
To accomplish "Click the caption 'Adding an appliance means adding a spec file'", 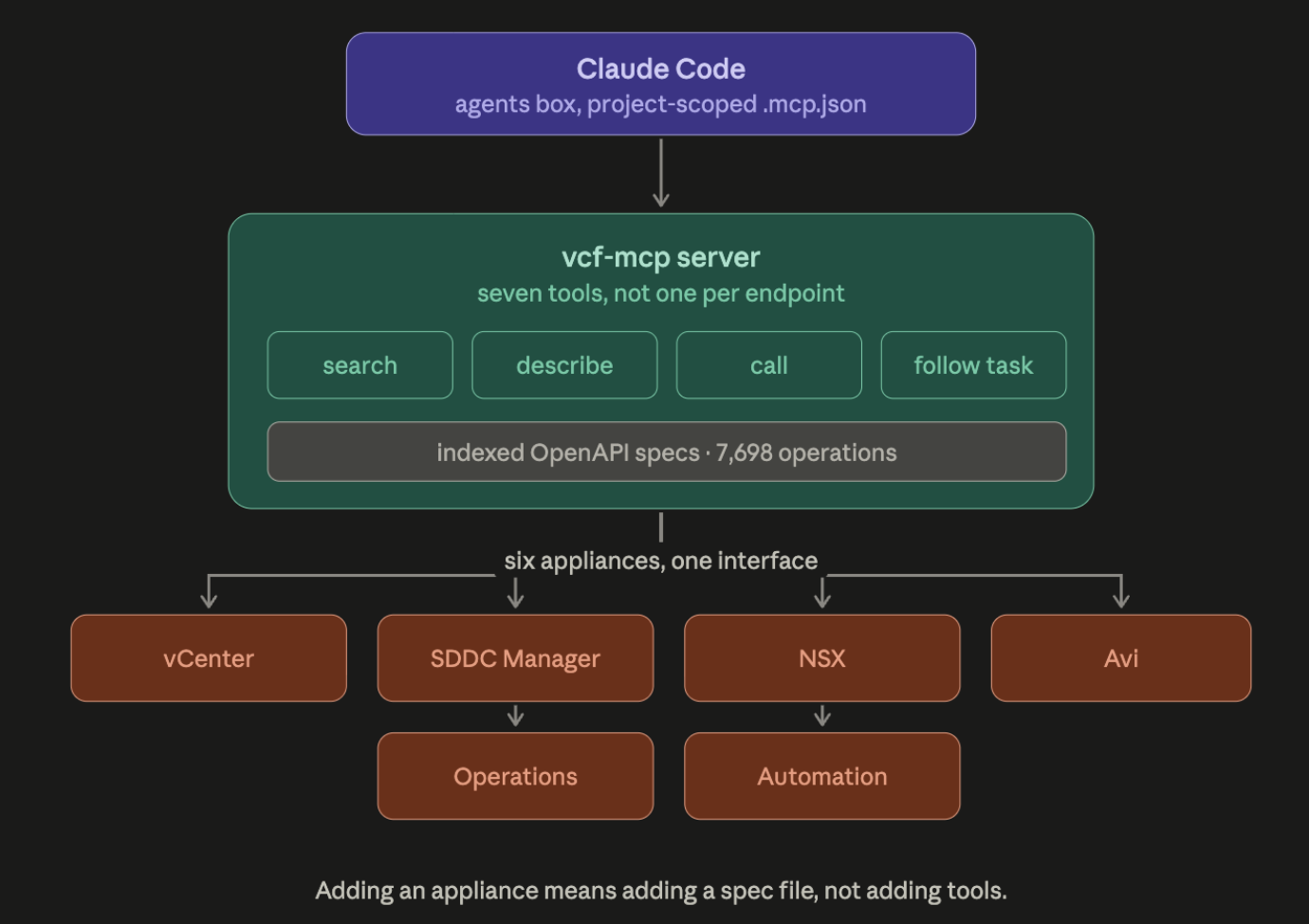I will click(x=565, y=891).
